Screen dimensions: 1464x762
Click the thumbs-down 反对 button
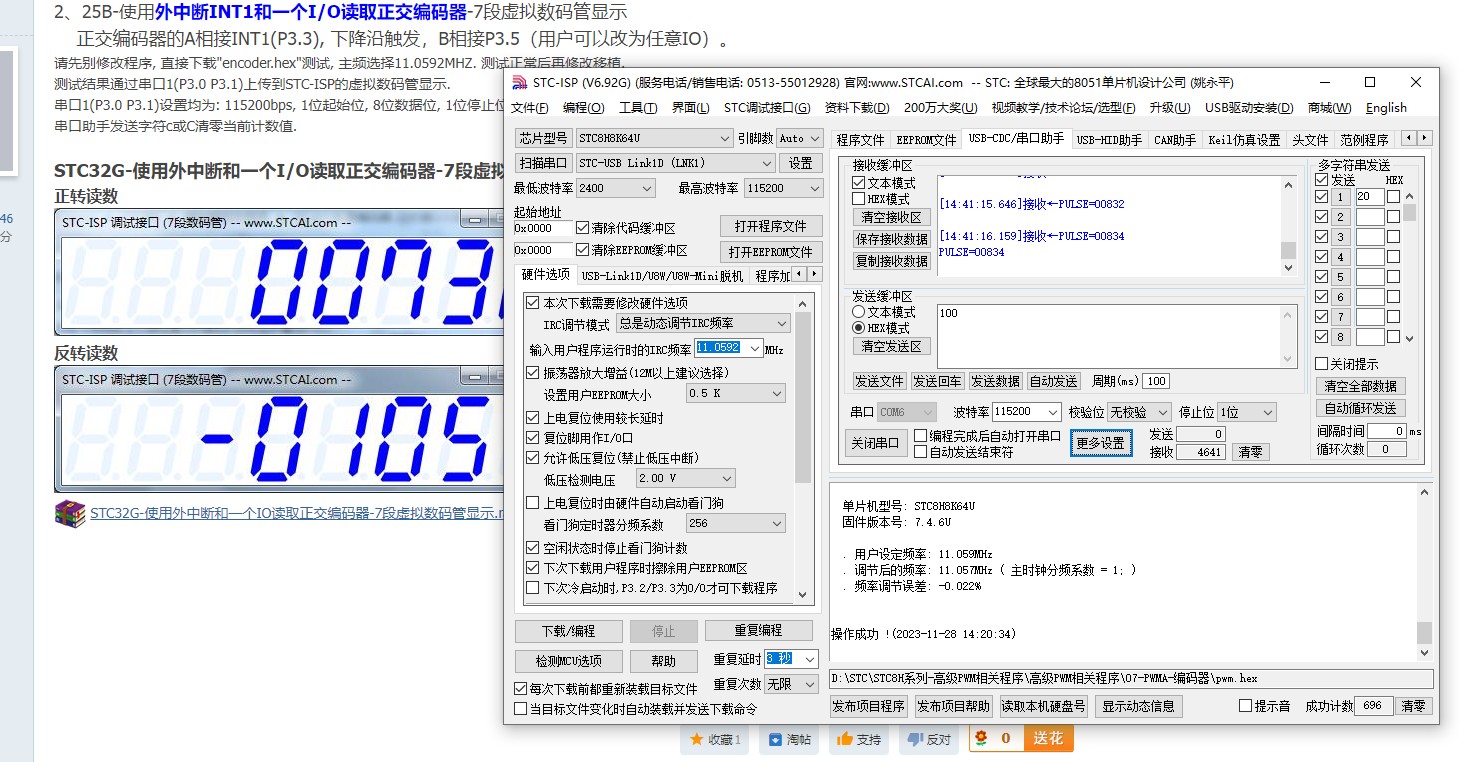point(929,739)
